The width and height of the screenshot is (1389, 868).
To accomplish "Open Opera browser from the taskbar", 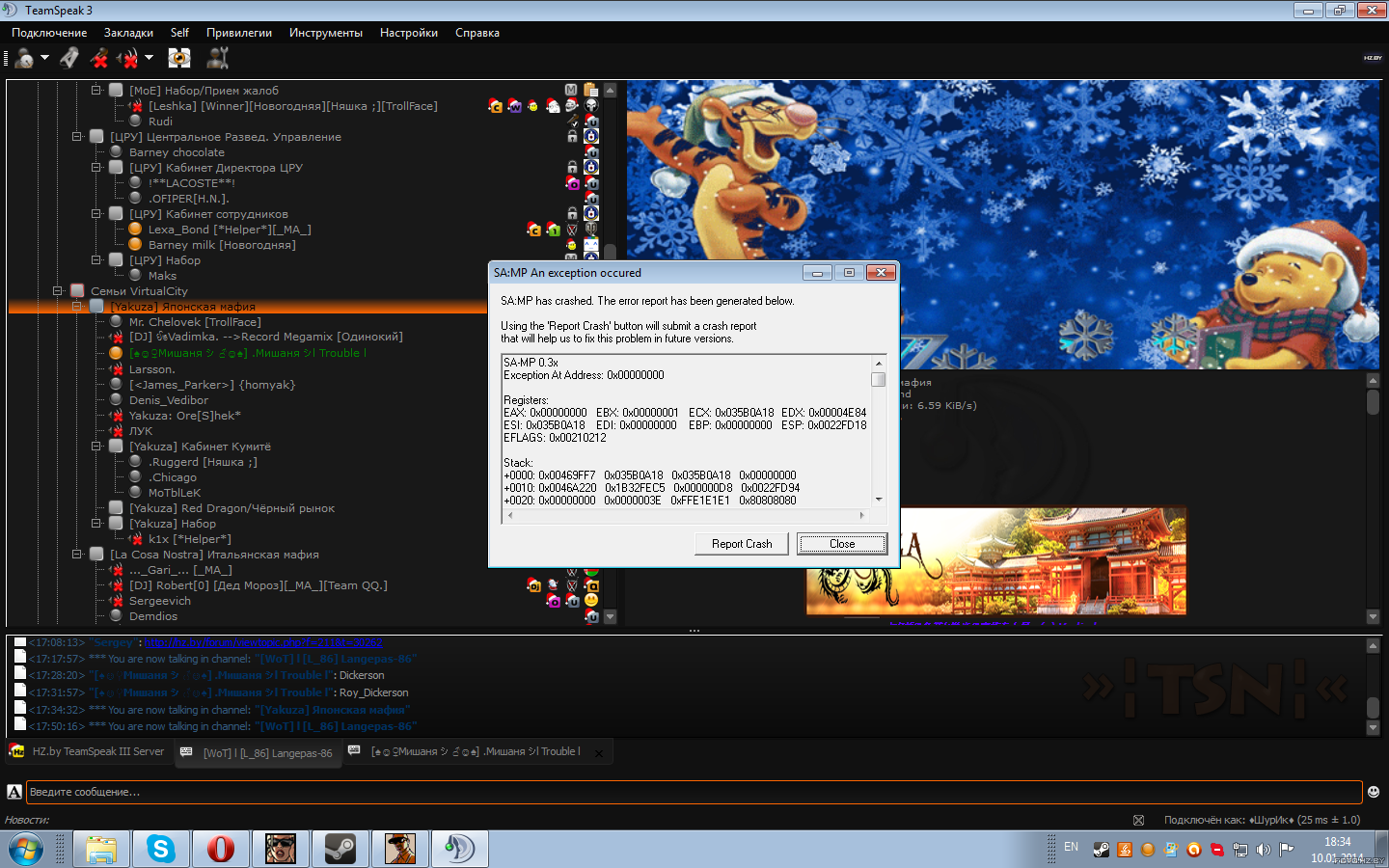I will [221, 849].
